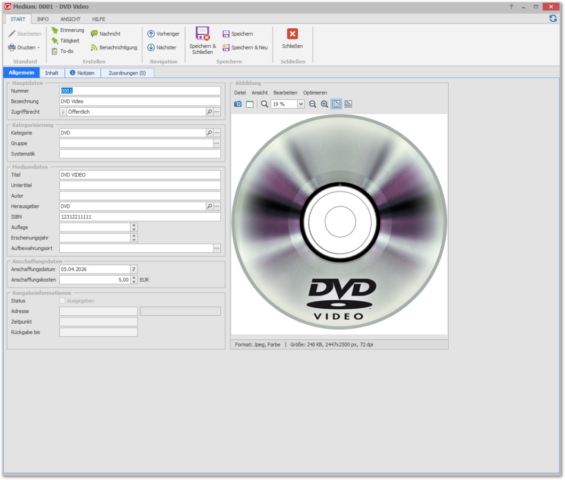Switch to the Inhalt tab
This screenshot has width=565, height=480.
[x=52, y=73]
